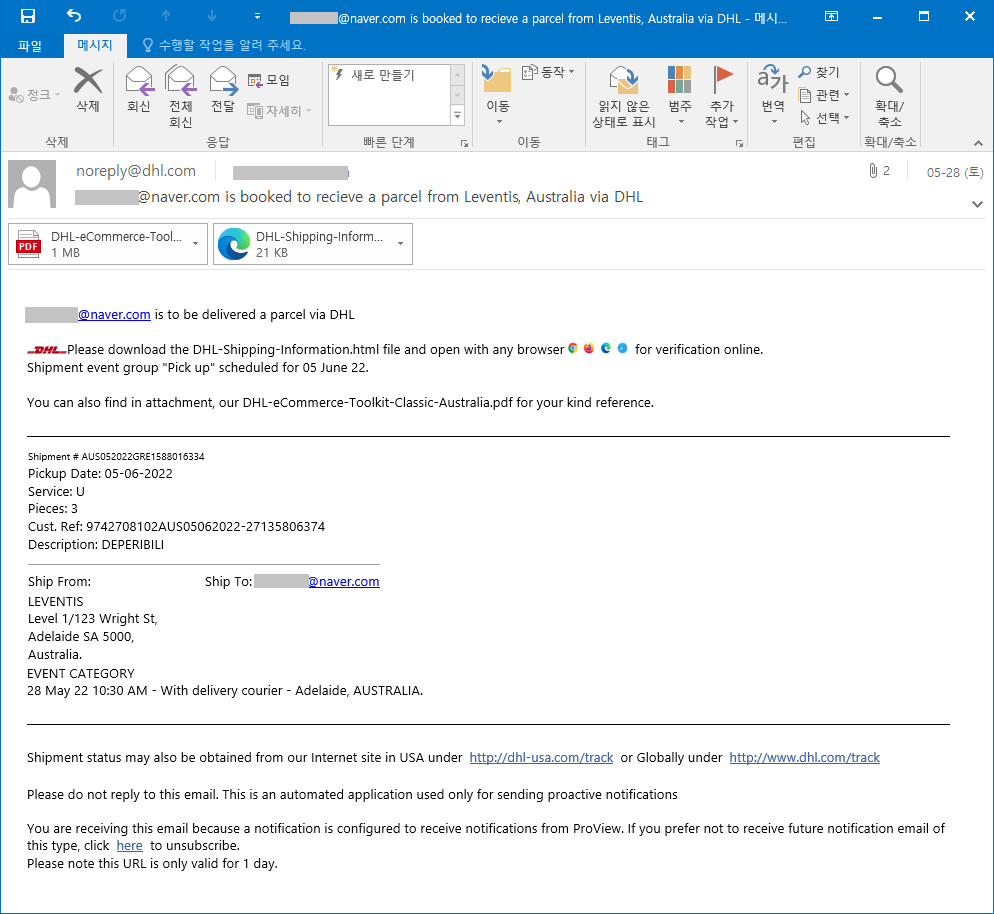Click the Undo arrow in title bar
The image size is (994, 914).
[74, 16]
